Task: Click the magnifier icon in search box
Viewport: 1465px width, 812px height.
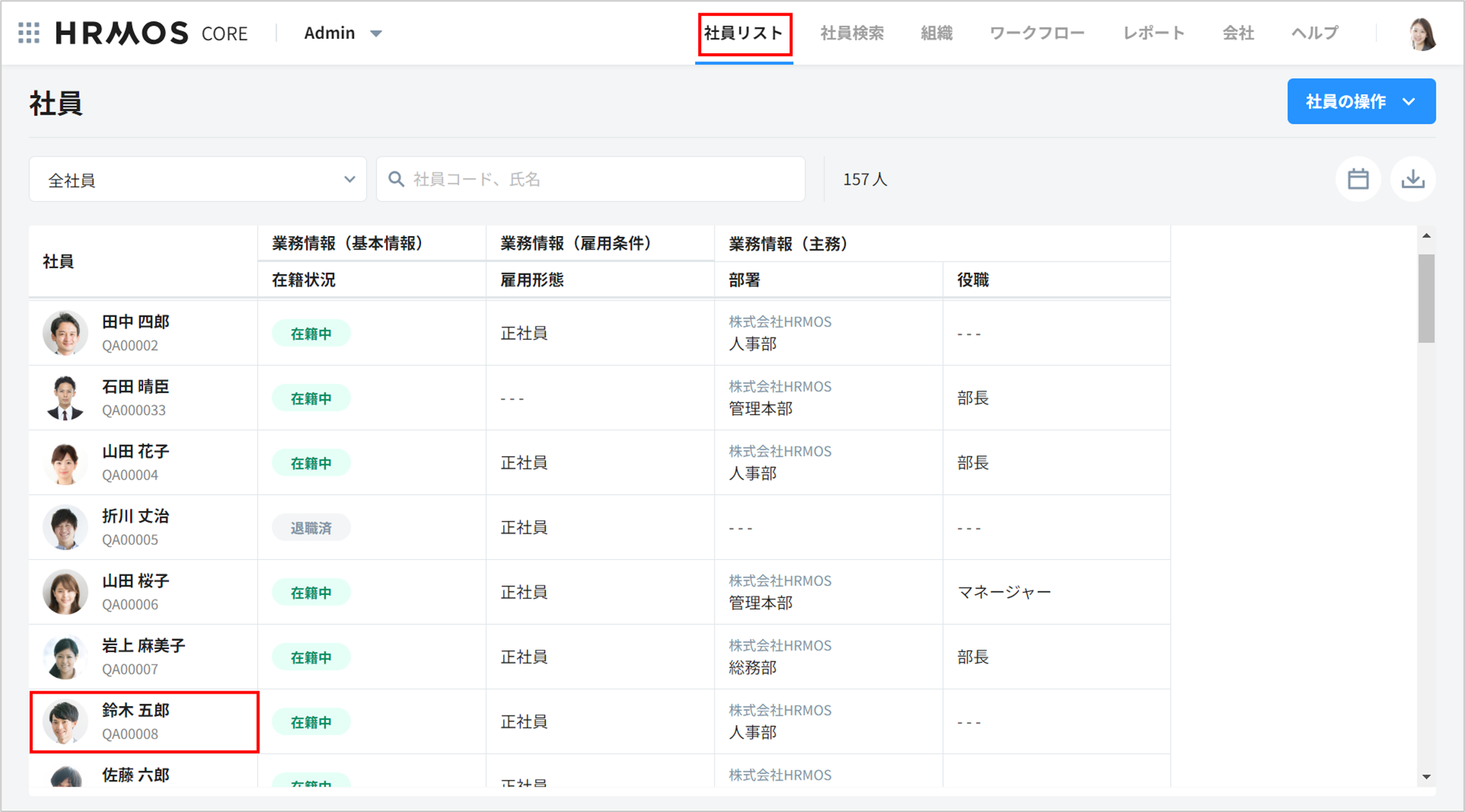Action: (x=396, y=179)
